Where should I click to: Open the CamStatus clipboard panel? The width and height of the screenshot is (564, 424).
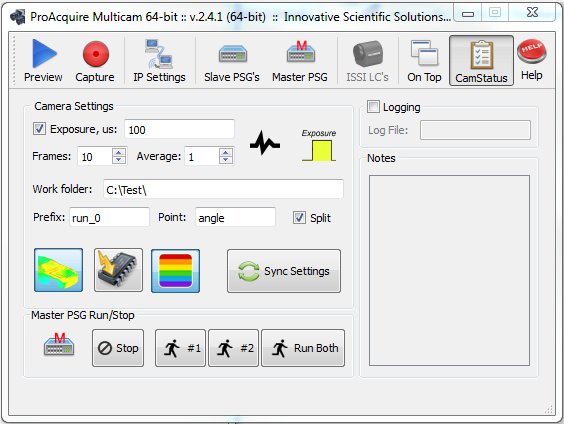coord(481,60)
